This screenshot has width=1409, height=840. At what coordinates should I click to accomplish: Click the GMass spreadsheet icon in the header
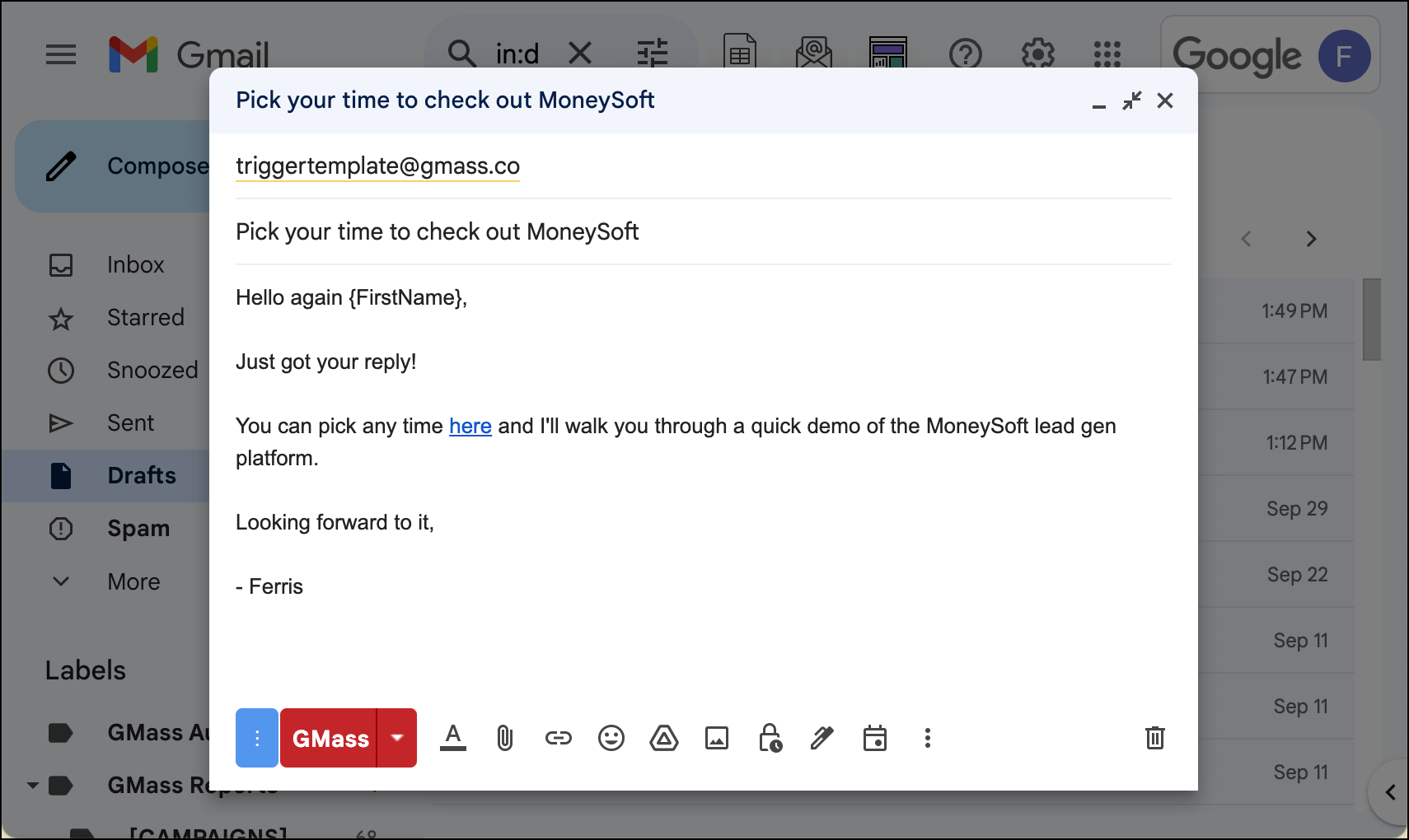(x=740, y=51)
